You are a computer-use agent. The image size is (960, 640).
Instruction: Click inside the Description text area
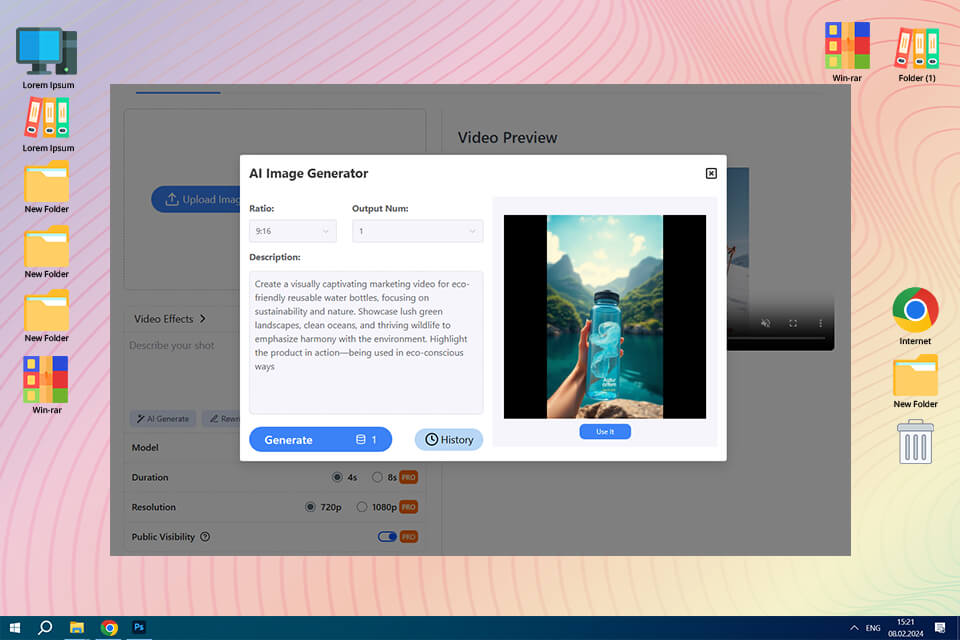pyautogui.click(x=366, y=342)
